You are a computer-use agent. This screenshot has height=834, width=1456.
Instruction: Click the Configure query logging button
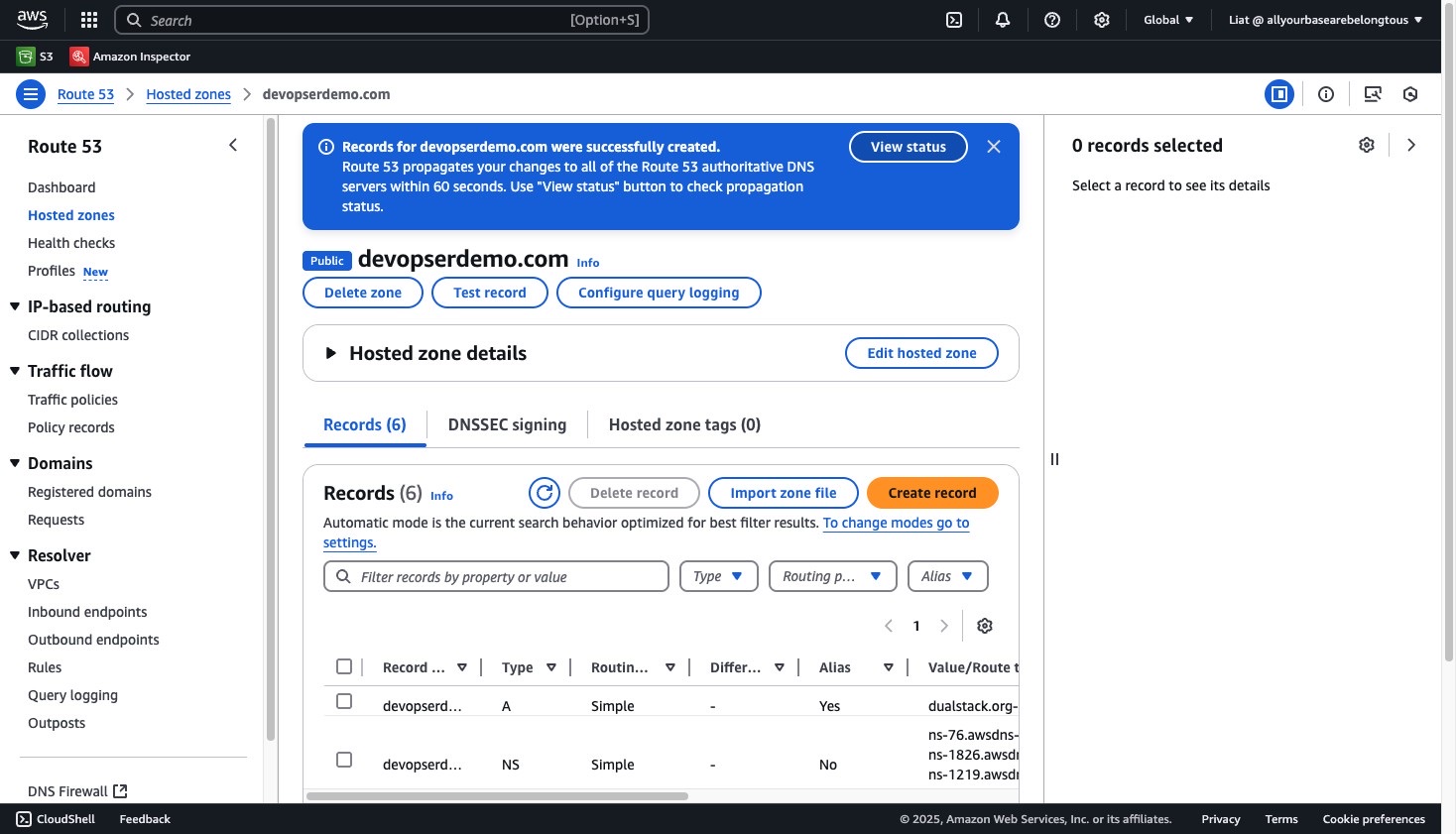click(659, 293)
